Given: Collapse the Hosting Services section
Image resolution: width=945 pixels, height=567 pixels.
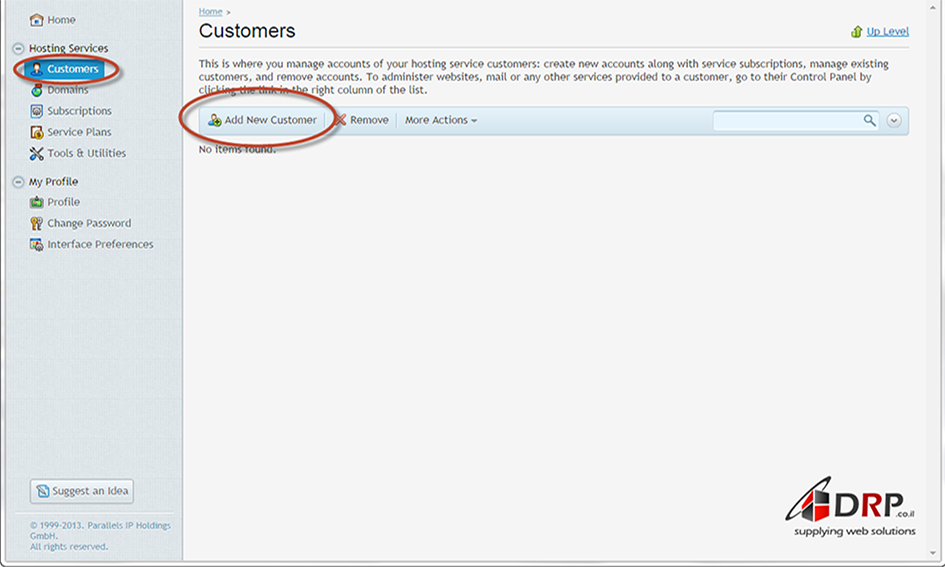Looking at the screenshot, I should [18, 48].
